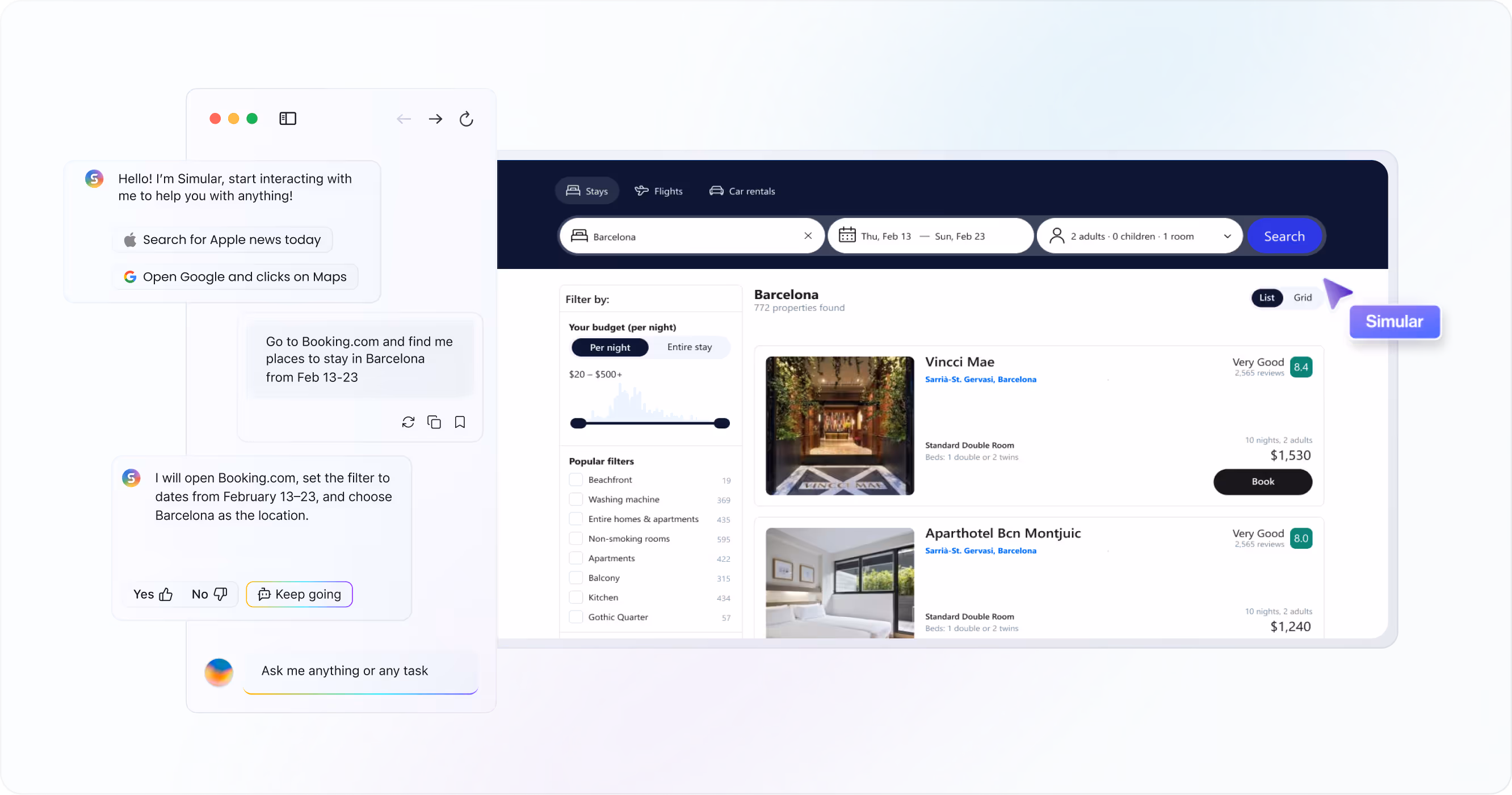Open the adults and rooms selector dropdown
The height and width of the screenshot is (795, 1512).
[1227, 236]
